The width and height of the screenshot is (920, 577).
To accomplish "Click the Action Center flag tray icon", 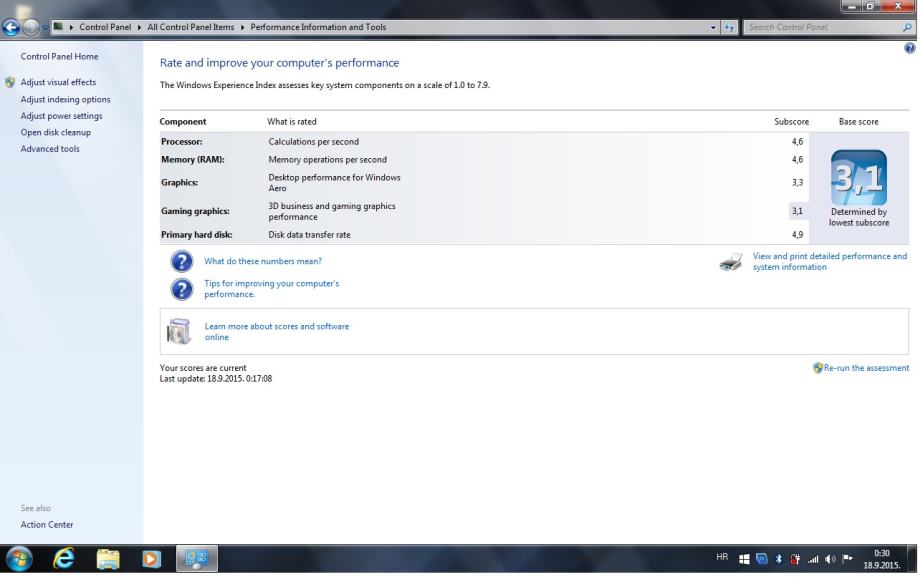I will click(x=847, y=559).
